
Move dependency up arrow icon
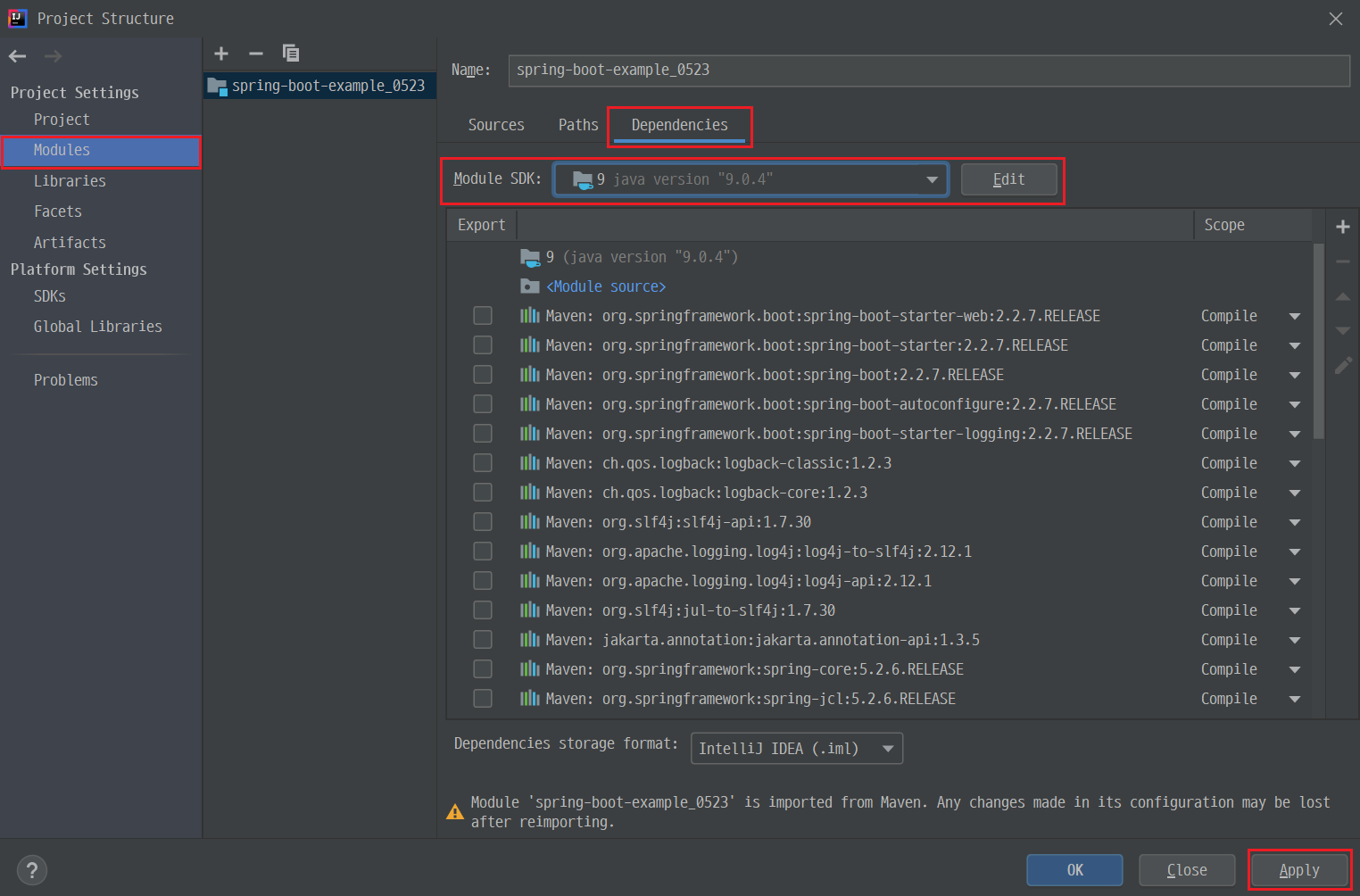click(1342, 296)
